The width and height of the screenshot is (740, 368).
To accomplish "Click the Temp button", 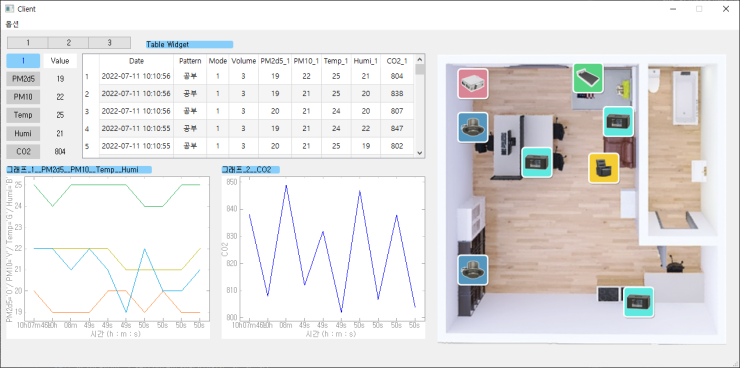I will (23, 115).
